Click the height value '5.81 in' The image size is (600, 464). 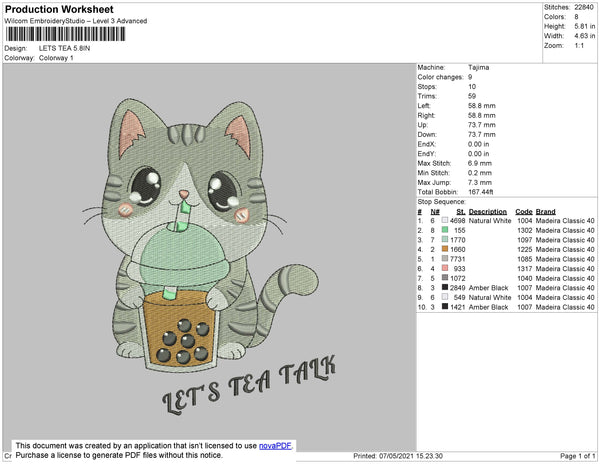[x=585, y=26]
